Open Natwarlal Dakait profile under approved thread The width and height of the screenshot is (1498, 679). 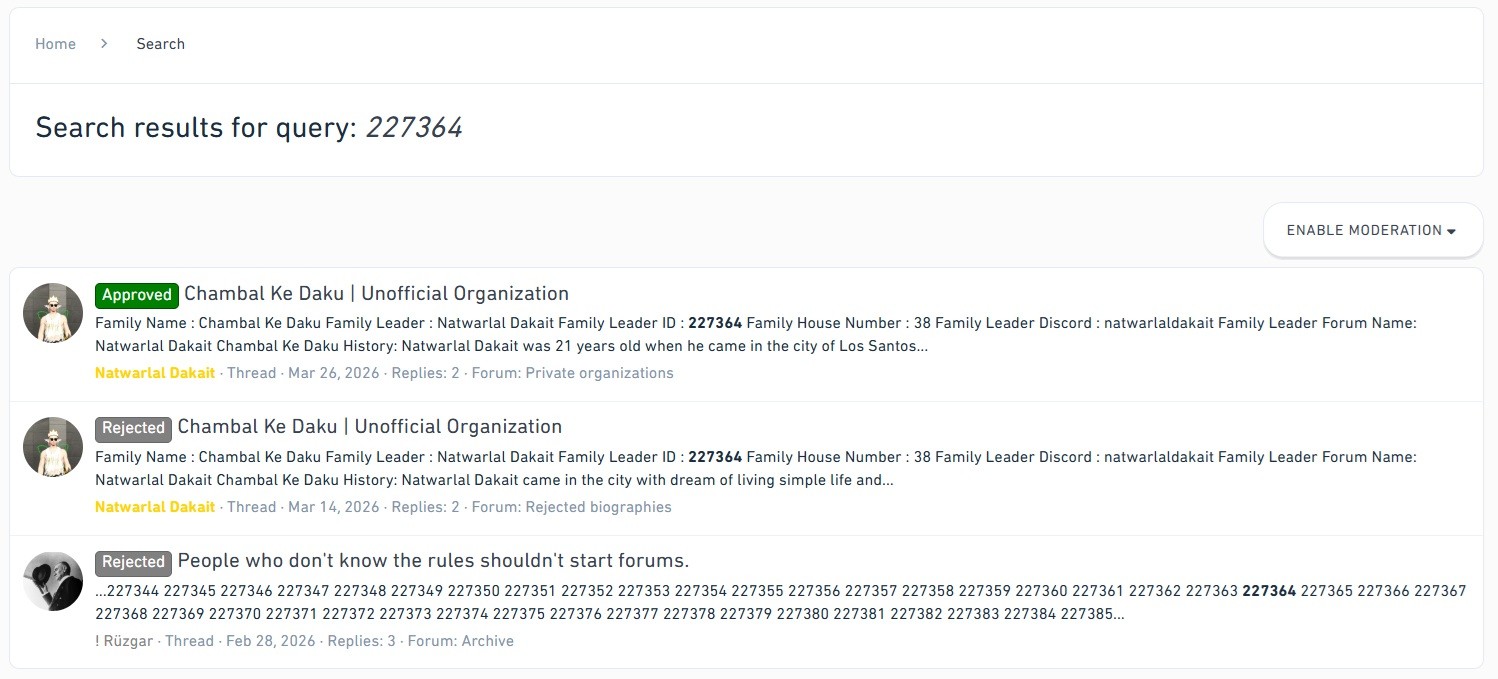click(x=155, y=373)
